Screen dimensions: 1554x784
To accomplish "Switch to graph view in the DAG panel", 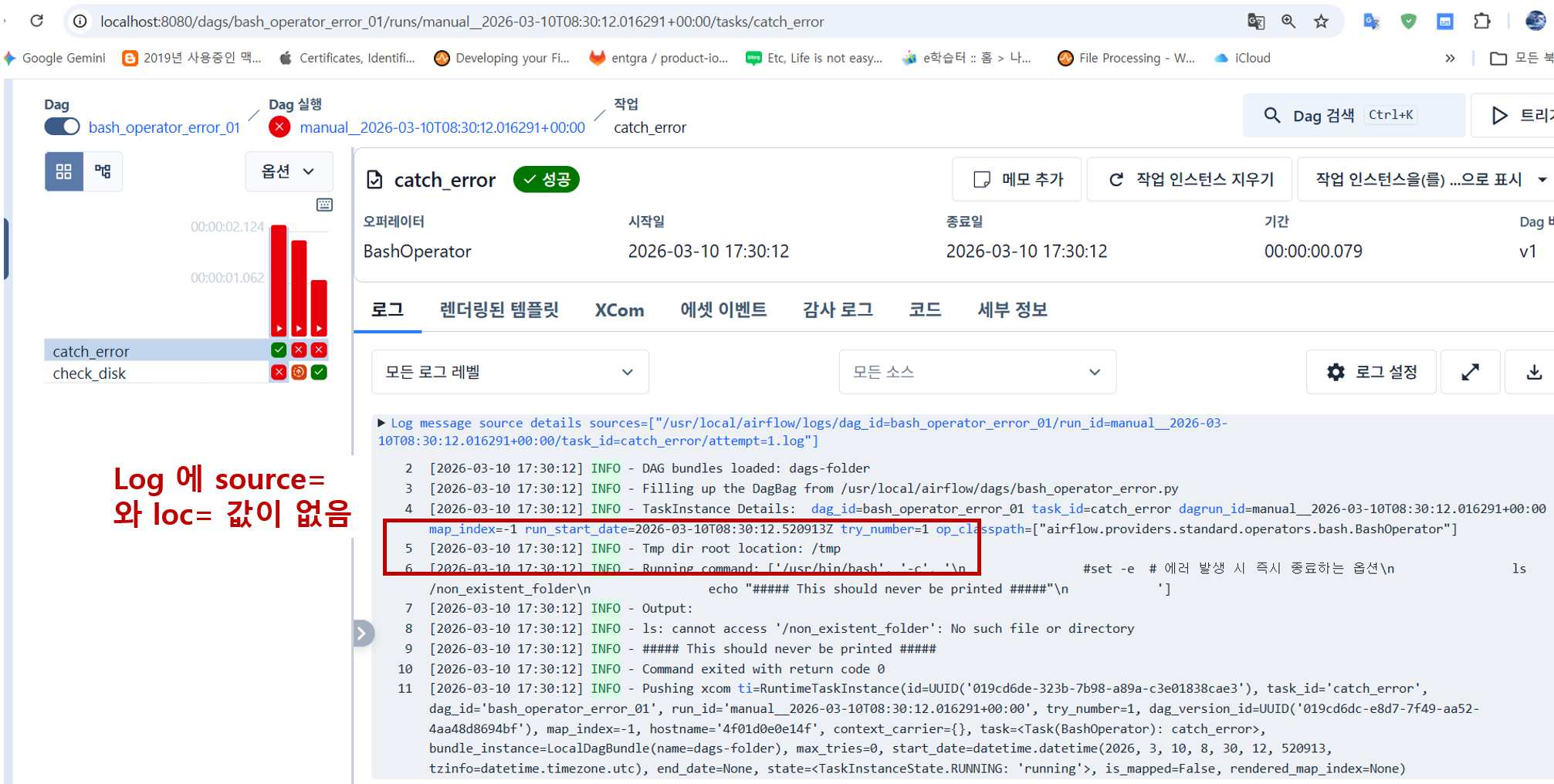I will point(103,171).
